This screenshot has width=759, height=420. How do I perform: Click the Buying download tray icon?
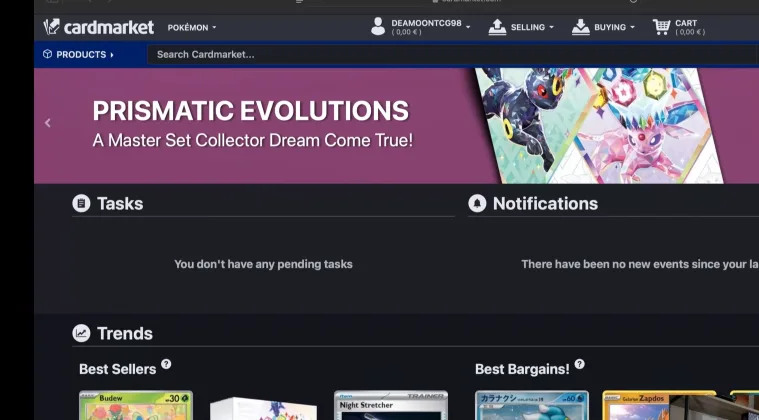point(580,27)
